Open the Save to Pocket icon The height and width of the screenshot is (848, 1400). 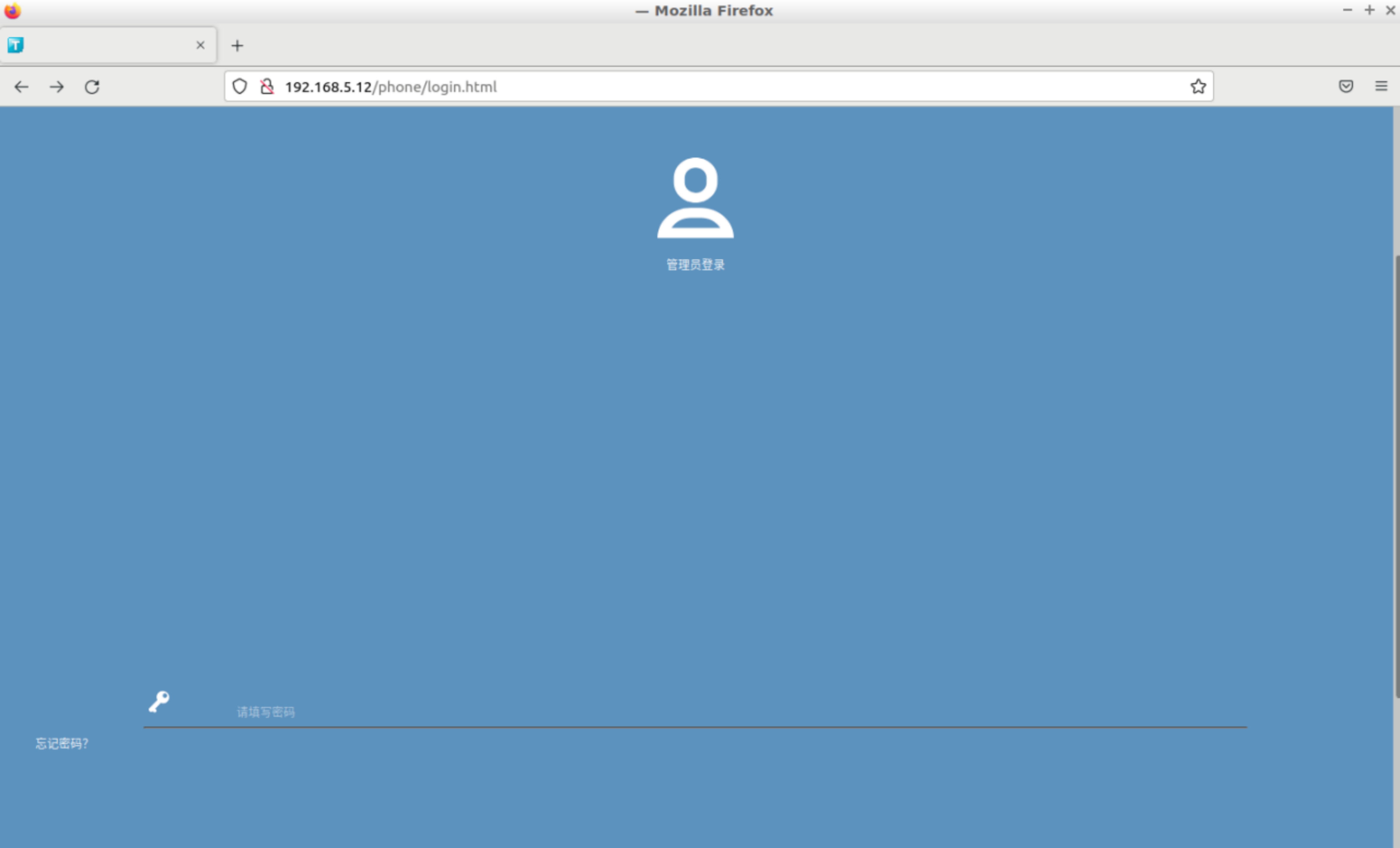pos(1346,86)
